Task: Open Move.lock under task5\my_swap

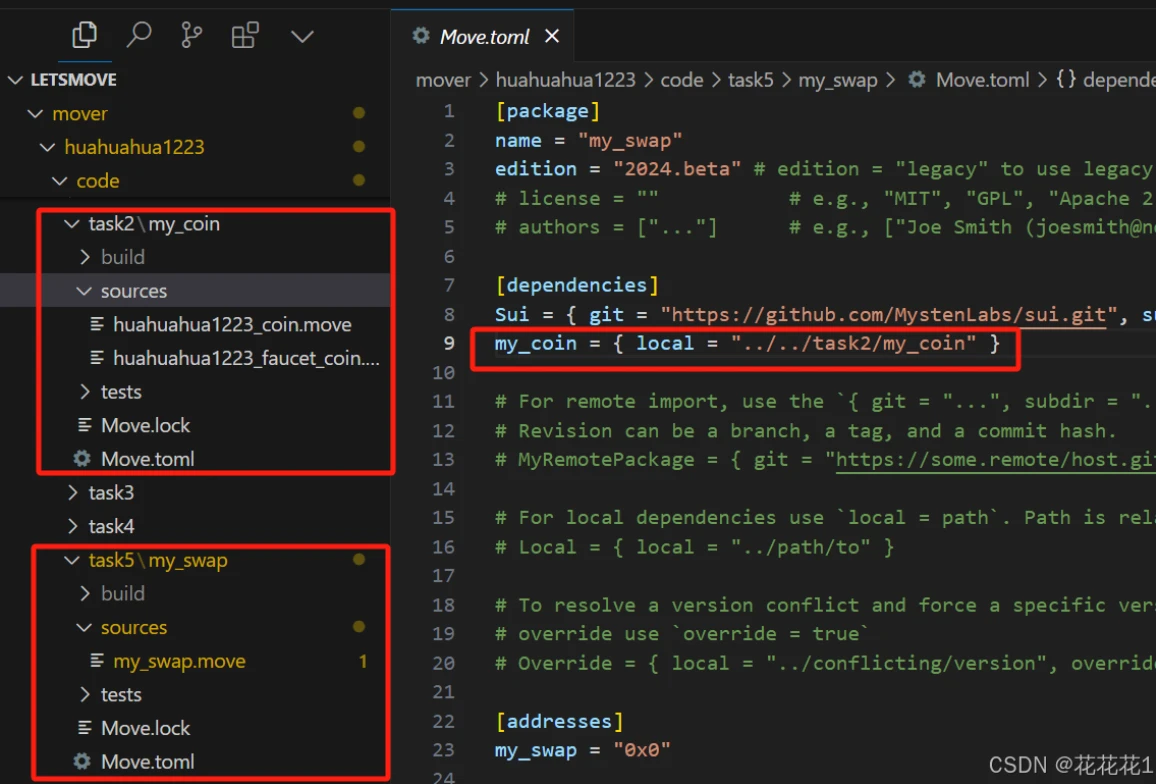Action: click(x=145, y=728)
